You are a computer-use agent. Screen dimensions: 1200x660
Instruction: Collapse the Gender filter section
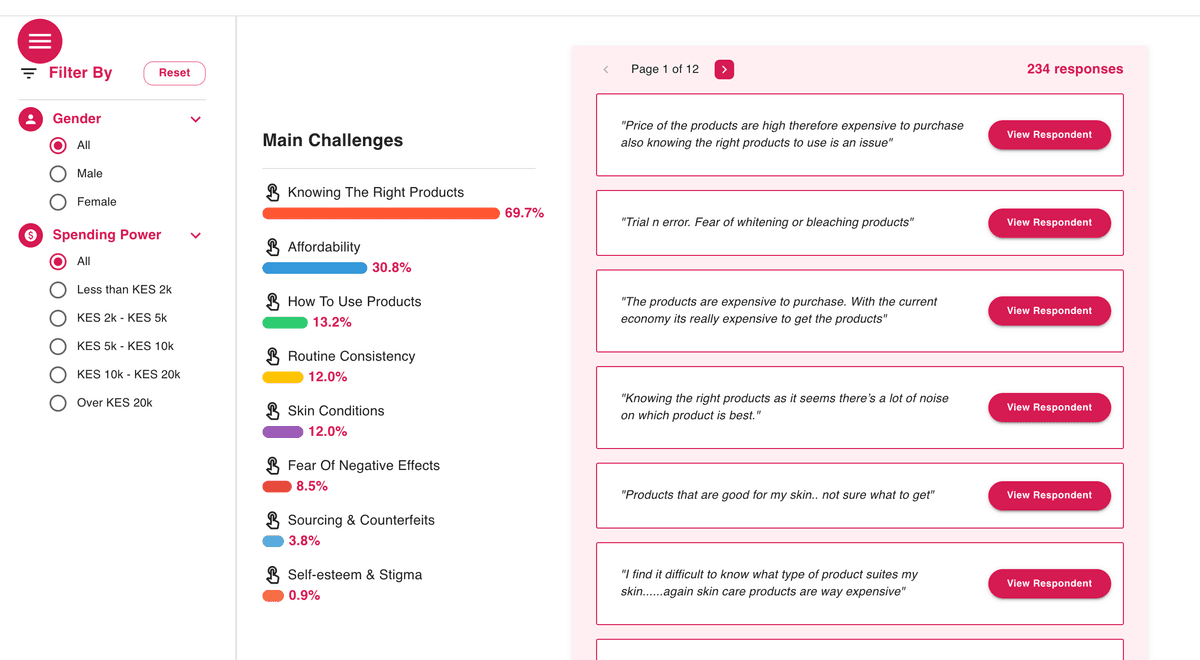[x=196, y=119]
